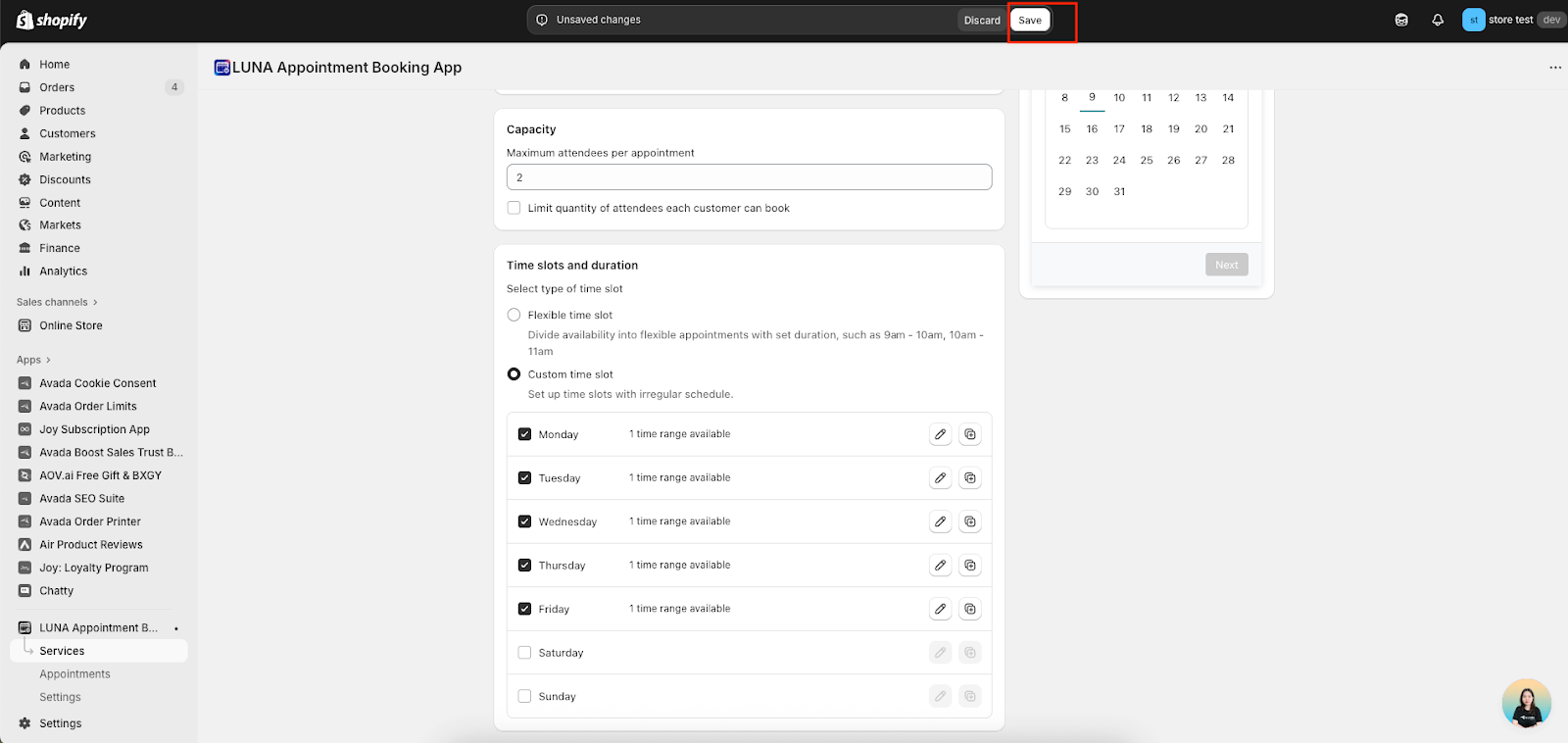Click the Shopify logo

coord(52,20)
